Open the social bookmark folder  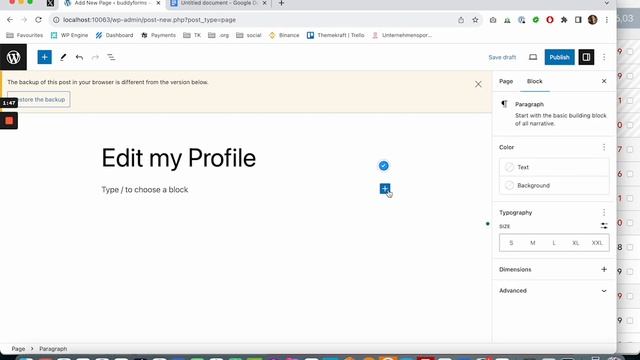pos(249,35)
